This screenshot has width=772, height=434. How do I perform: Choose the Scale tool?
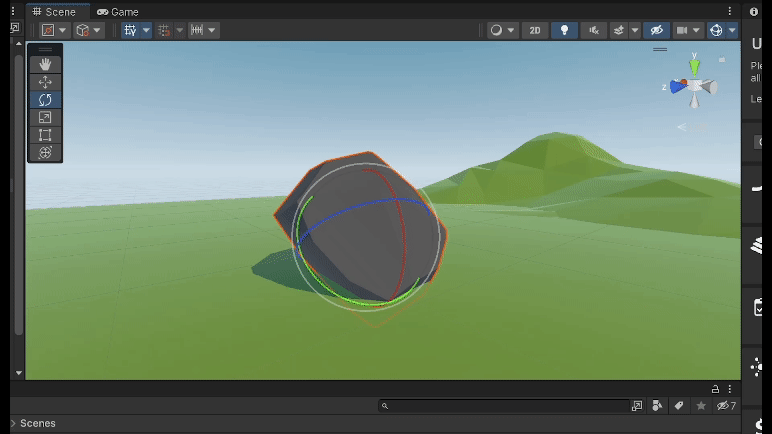tap(45, 118)
